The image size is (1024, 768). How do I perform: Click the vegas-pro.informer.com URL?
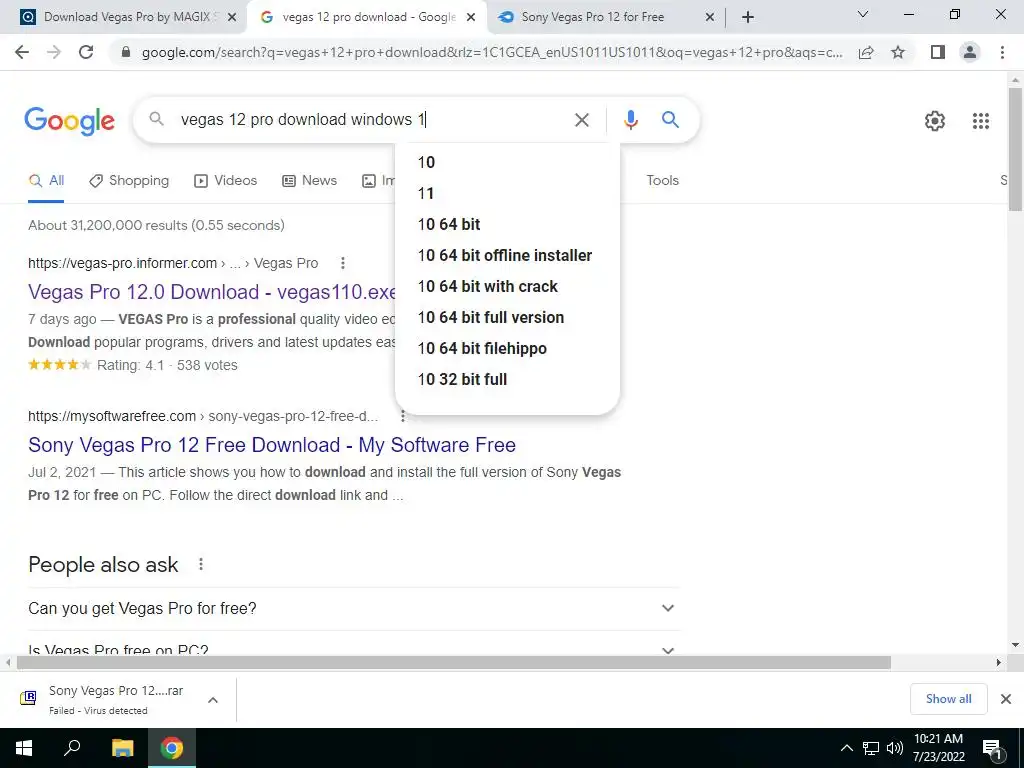(x=122, y=263)
